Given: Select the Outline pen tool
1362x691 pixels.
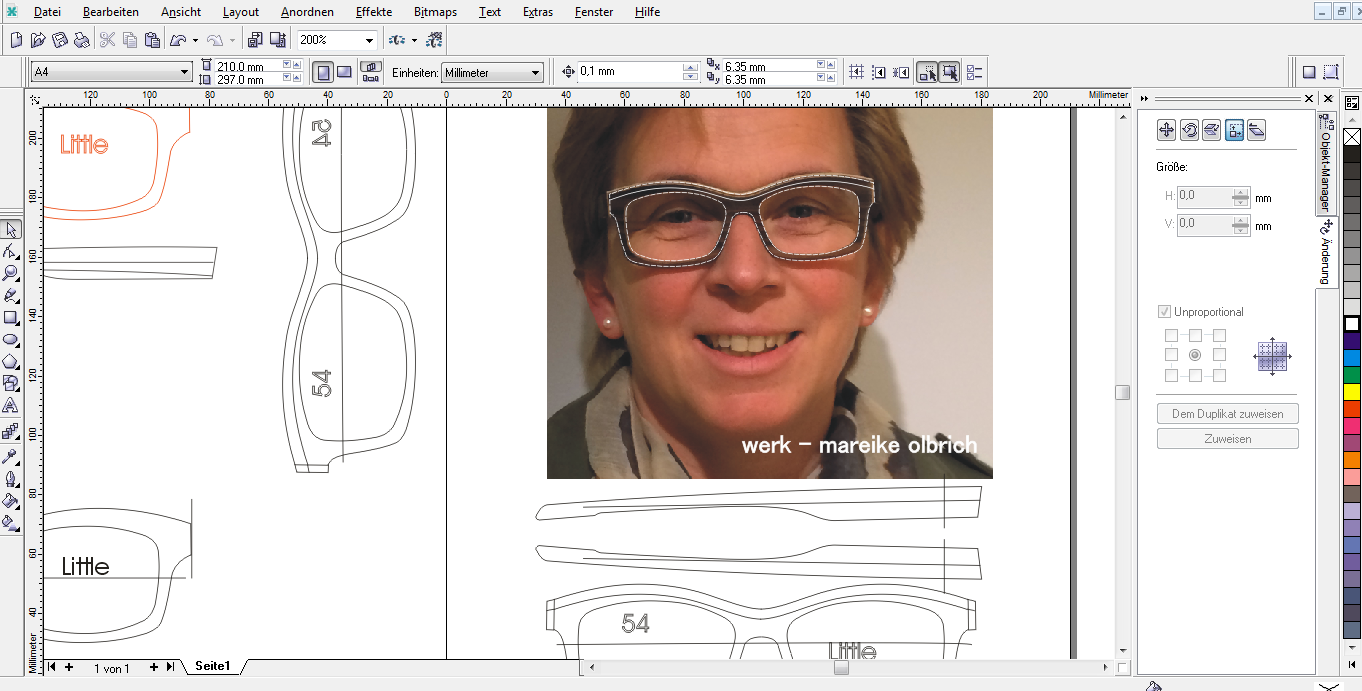Looking at the screenshot, I should (11, 478).
